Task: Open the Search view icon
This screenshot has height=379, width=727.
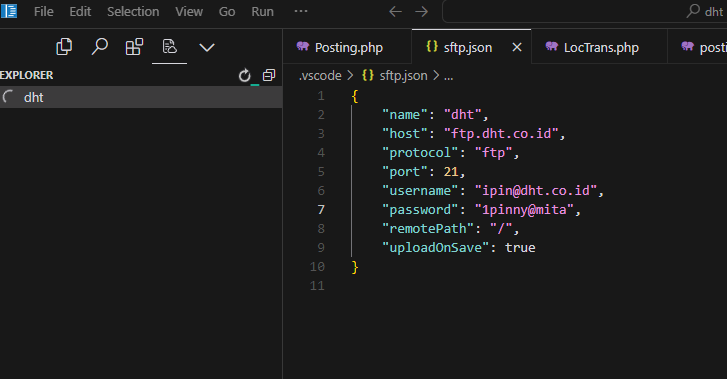Action: point(99,47)
